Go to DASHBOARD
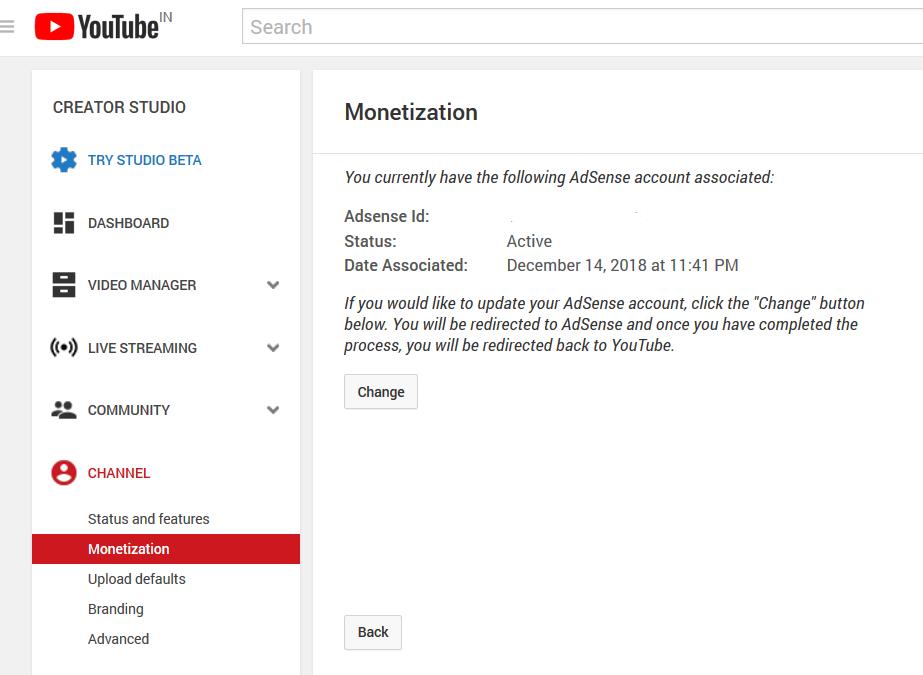The image size is (923, 675). 128,223
